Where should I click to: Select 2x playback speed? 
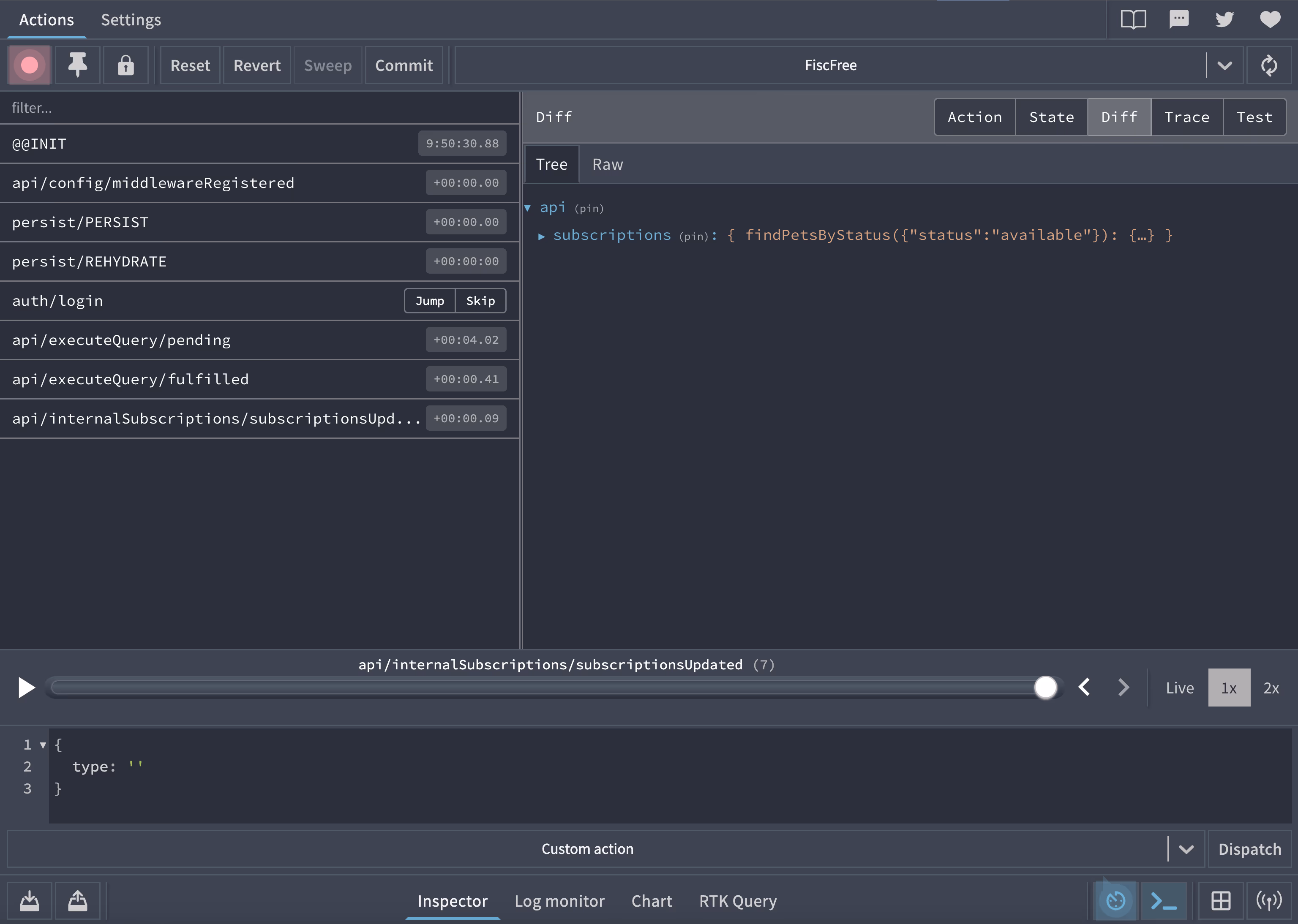pos(1271,688)
